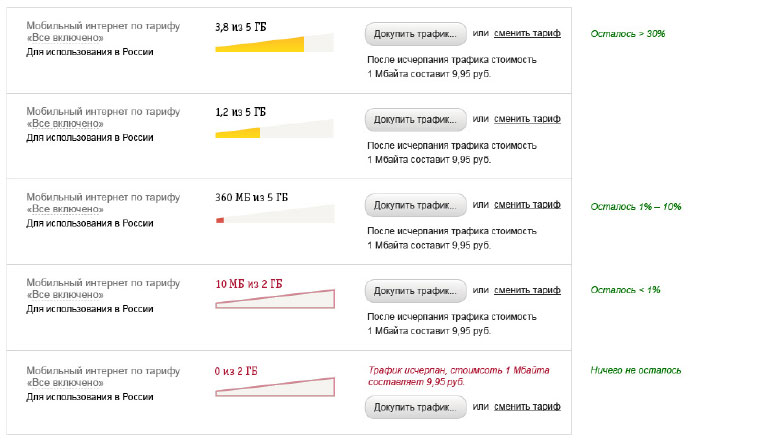Click the green 'Ничего не осталось' annotation

pyautogui.click(x=636, y=371)
